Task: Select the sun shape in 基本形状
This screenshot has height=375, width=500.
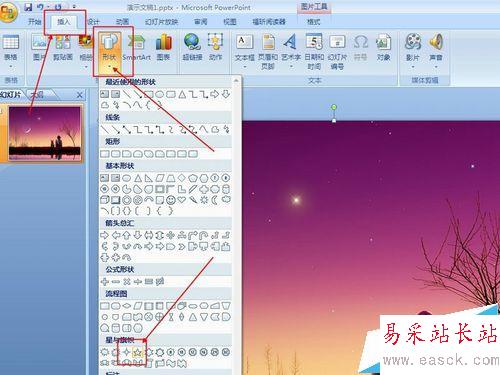Action: click(204, 200)
